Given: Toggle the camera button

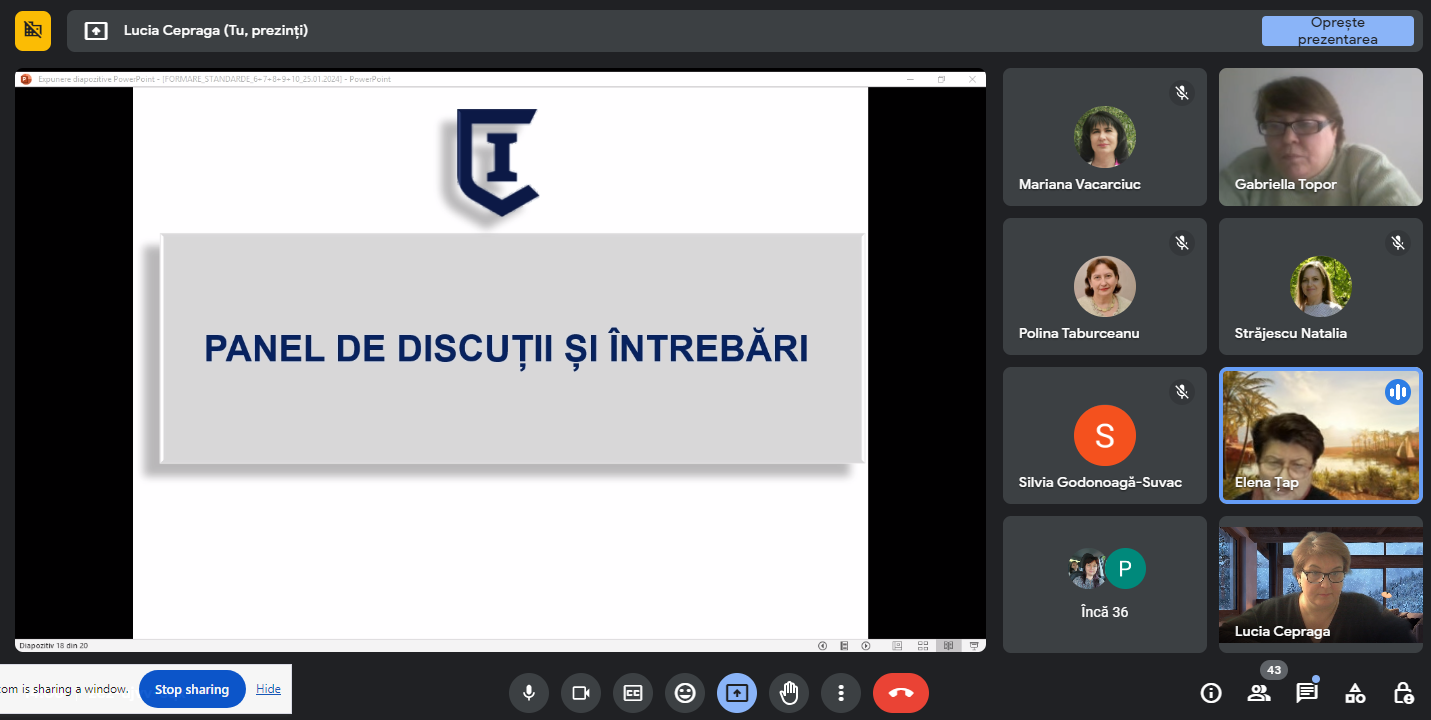Looking at the screenshot, I should point(581,693).
